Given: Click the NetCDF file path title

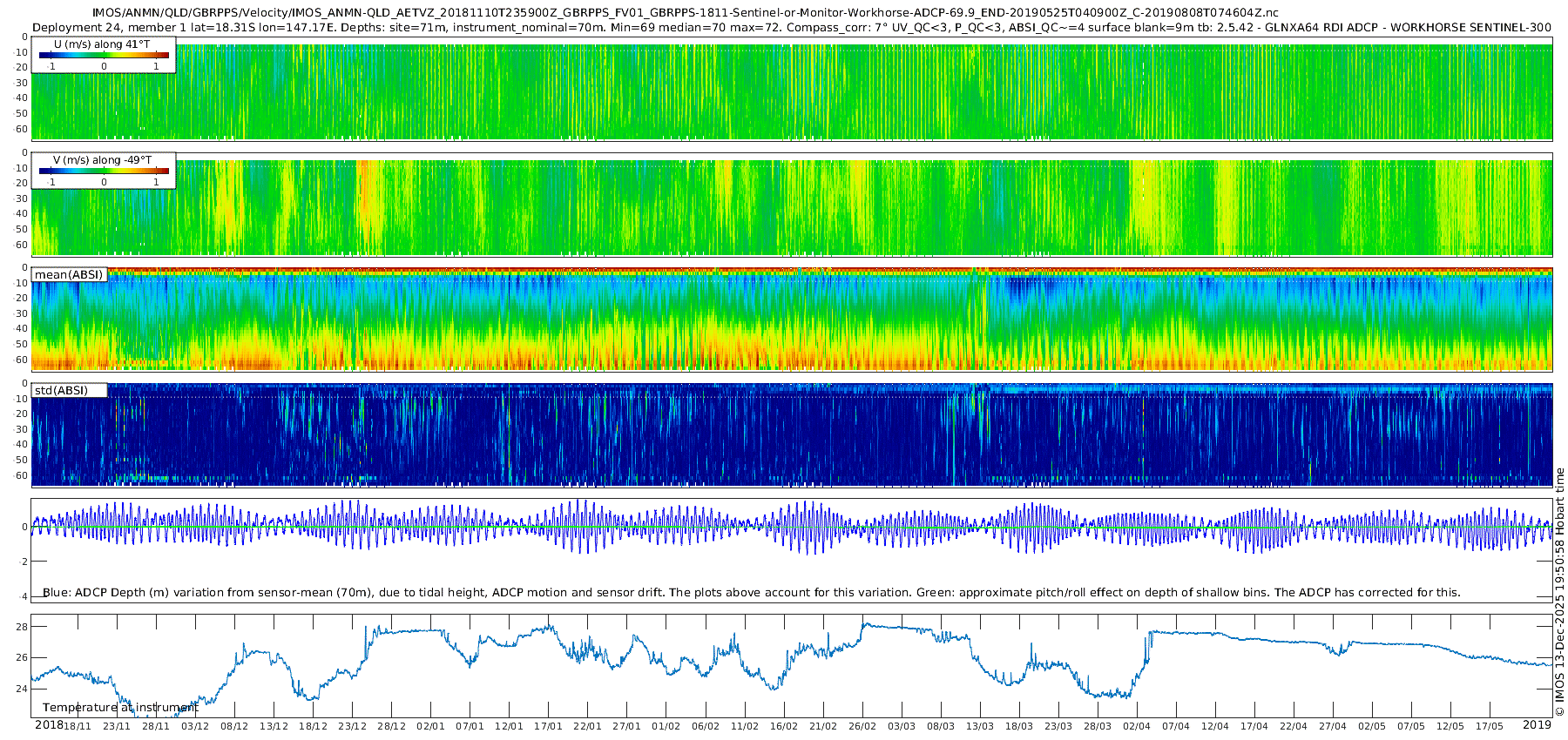Looking at the screenshot, I should [686, 13].
